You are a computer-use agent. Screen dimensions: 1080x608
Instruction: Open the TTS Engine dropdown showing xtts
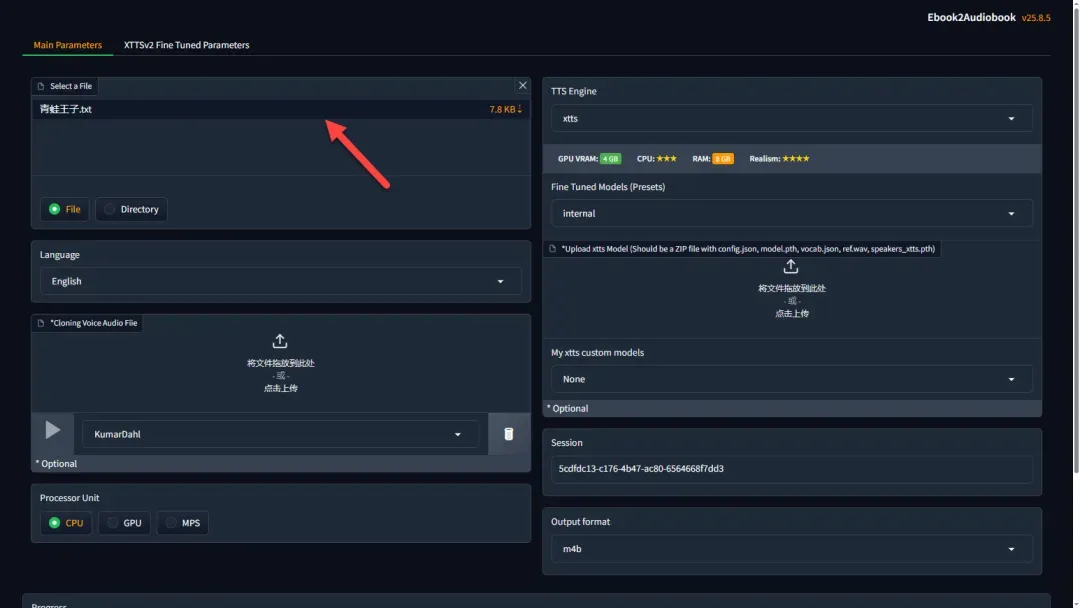tap(791, 118)
